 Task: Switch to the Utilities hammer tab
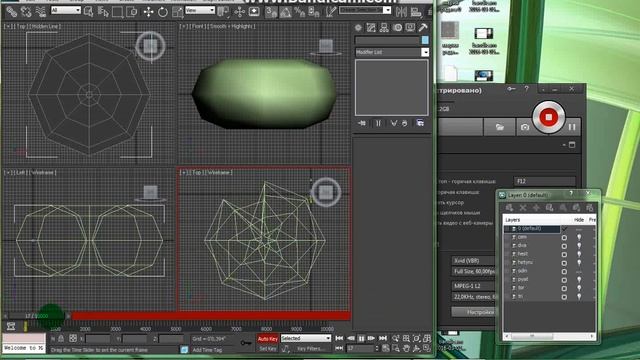pyautogui.click(x=423, y=28)
